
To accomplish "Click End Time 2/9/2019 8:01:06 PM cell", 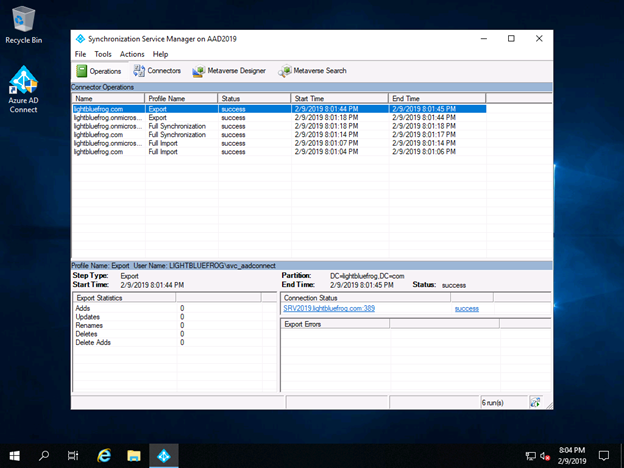I will pos(424,152).
